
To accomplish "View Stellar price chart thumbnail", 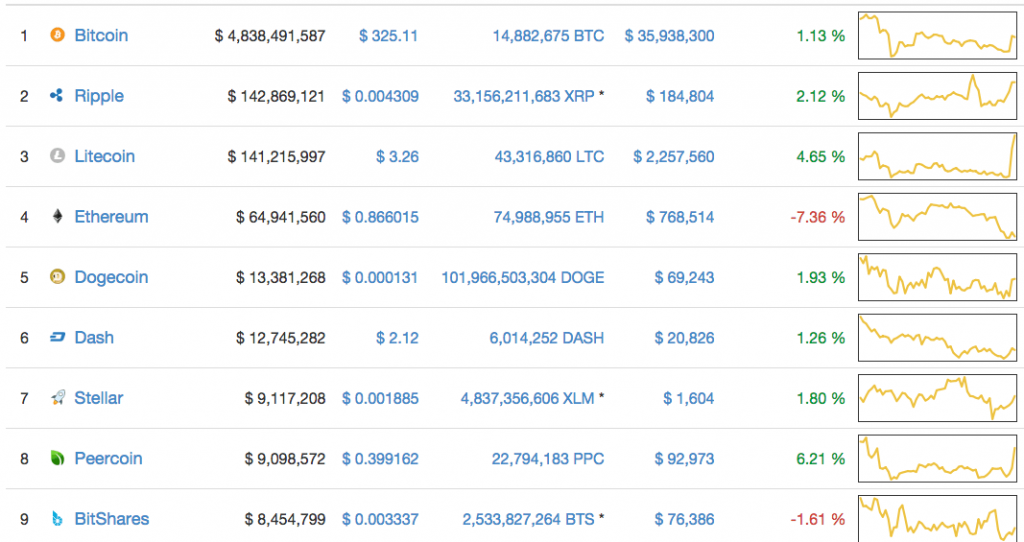I will (937, 398).
